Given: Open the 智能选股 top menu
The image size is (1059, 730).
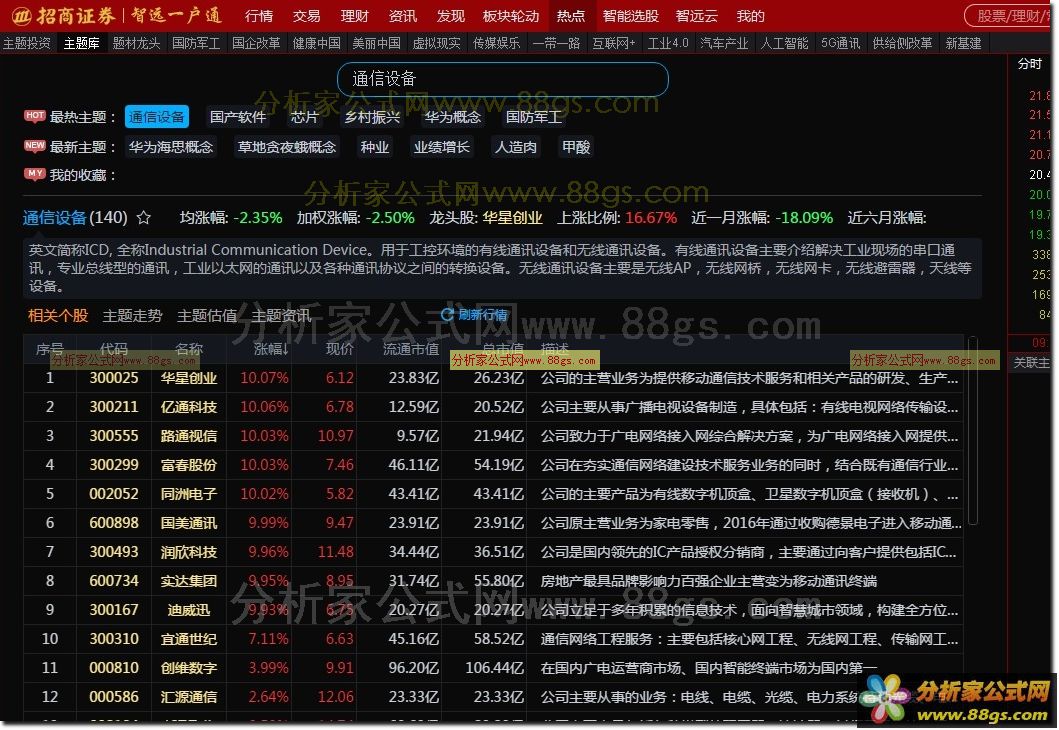Looking at the screenshot, I should pos(631,16).
